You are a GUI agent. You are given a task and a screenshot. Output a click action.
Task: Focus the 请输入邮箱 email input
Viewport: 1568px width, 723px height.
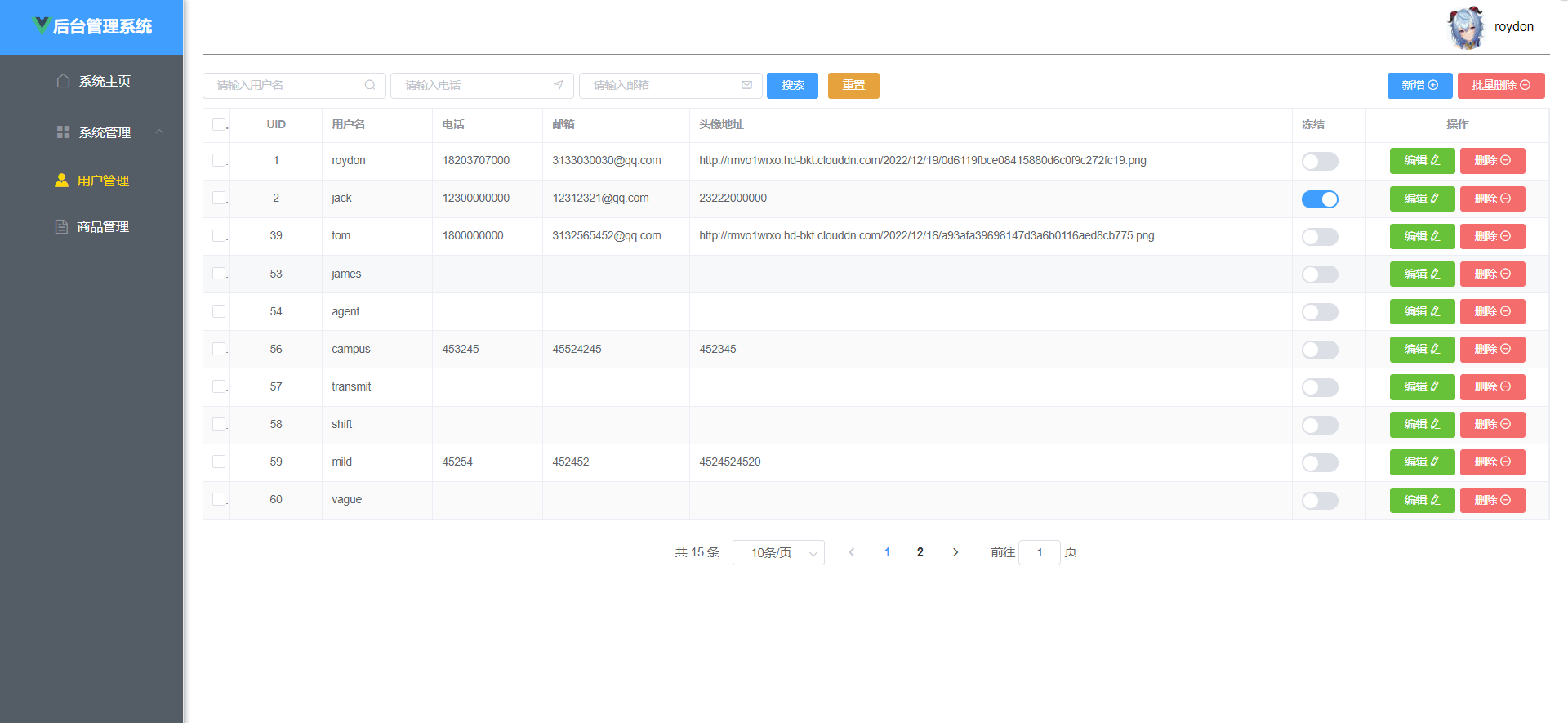(x=670, y=85)
